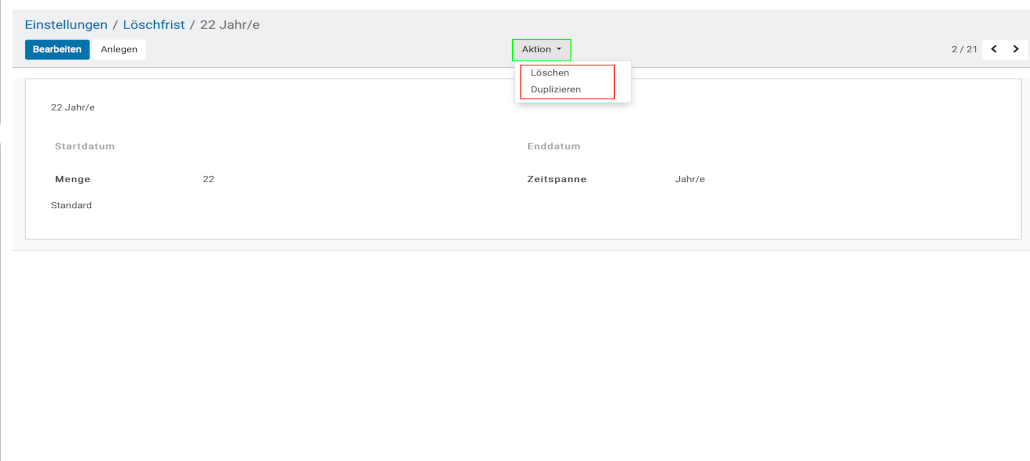Screen dimensions: 1030x461
Task: Go to the next record arrow
Action: 1016,49
